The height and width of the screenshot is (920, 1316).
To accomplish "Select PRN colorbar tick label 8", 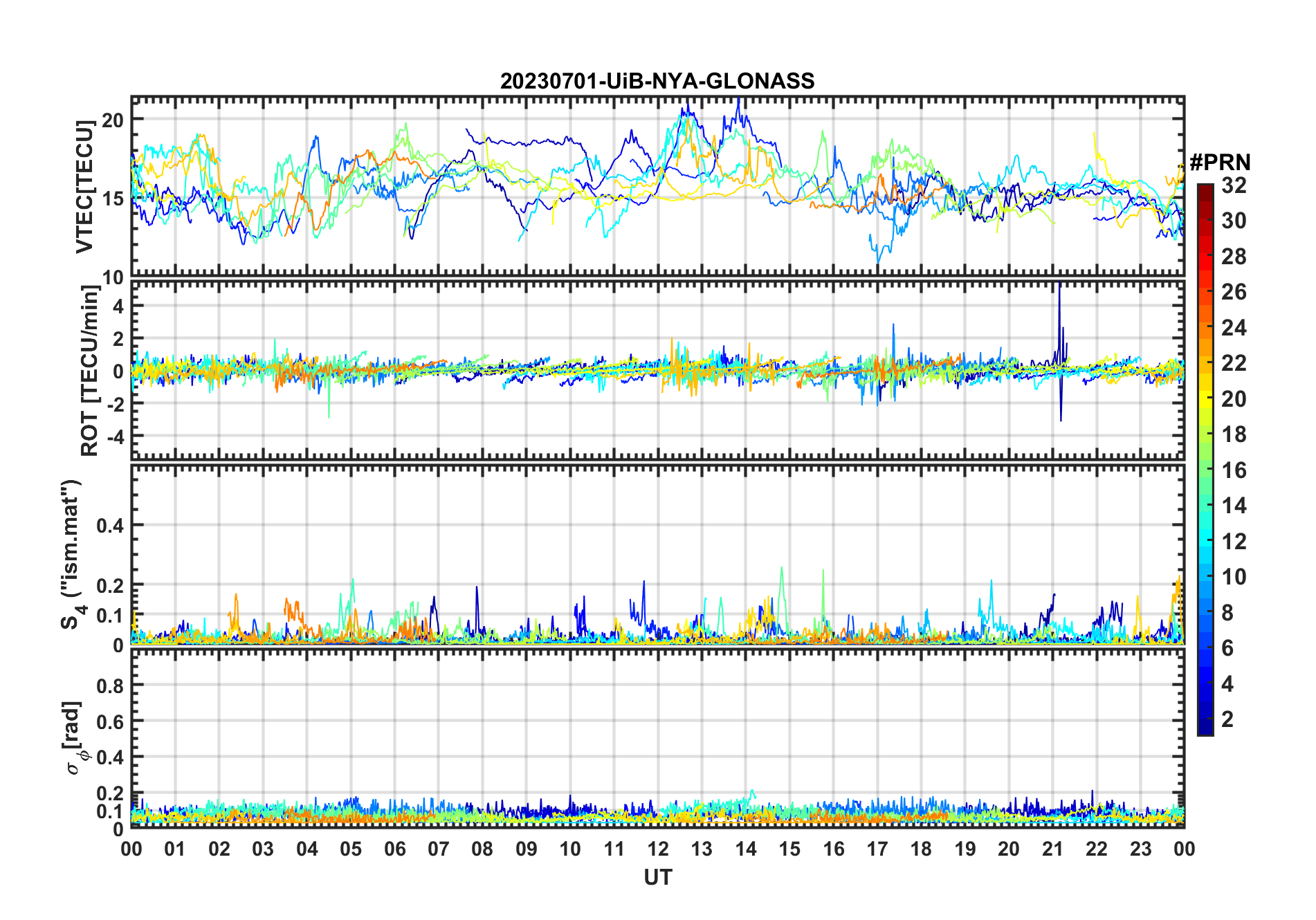I will pos(1227,613).
